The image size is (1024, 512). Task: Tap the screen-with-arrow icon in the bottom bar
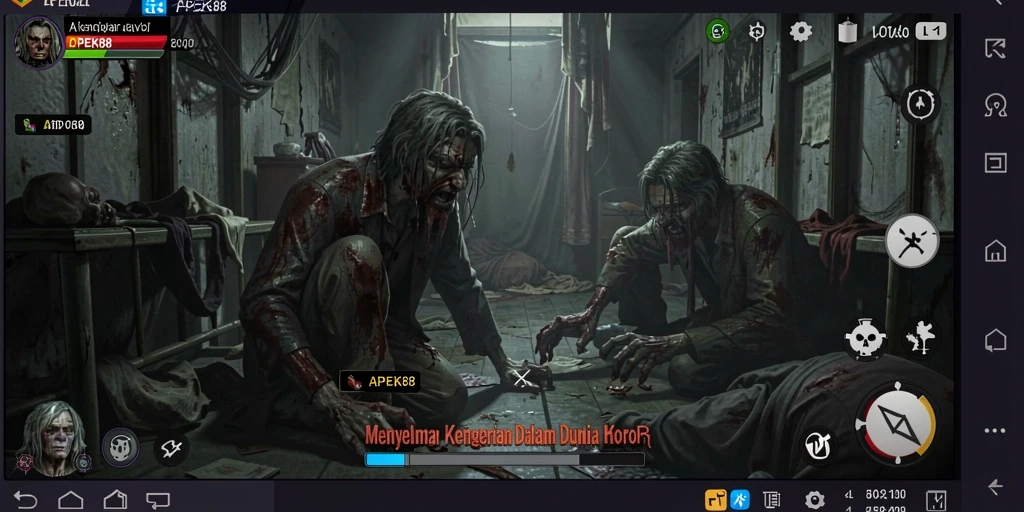(158, 501)
